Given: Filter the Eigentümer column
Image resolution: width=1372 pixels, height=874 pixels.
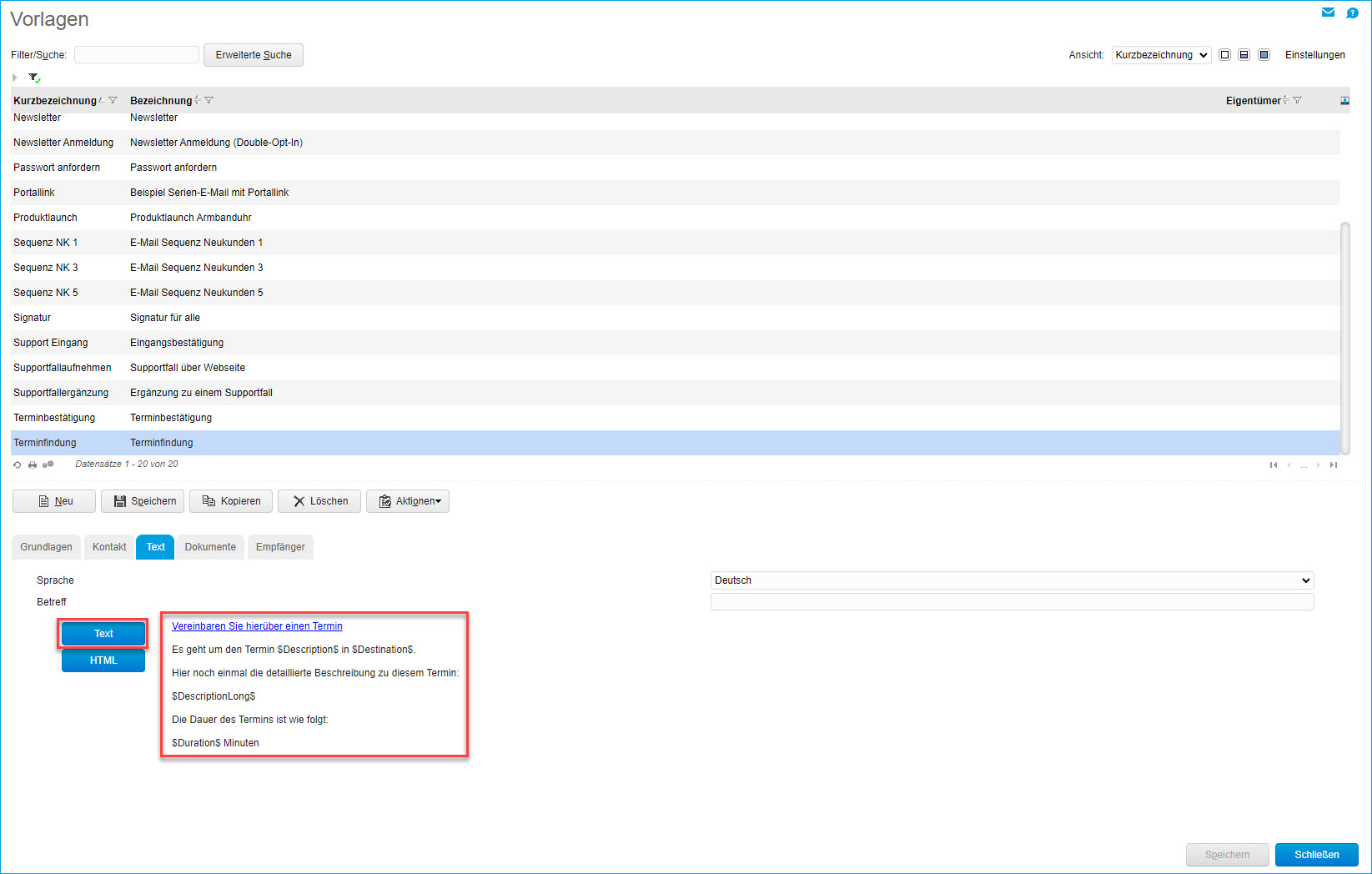Looking at the screenshot, I should pos(1297,100).
